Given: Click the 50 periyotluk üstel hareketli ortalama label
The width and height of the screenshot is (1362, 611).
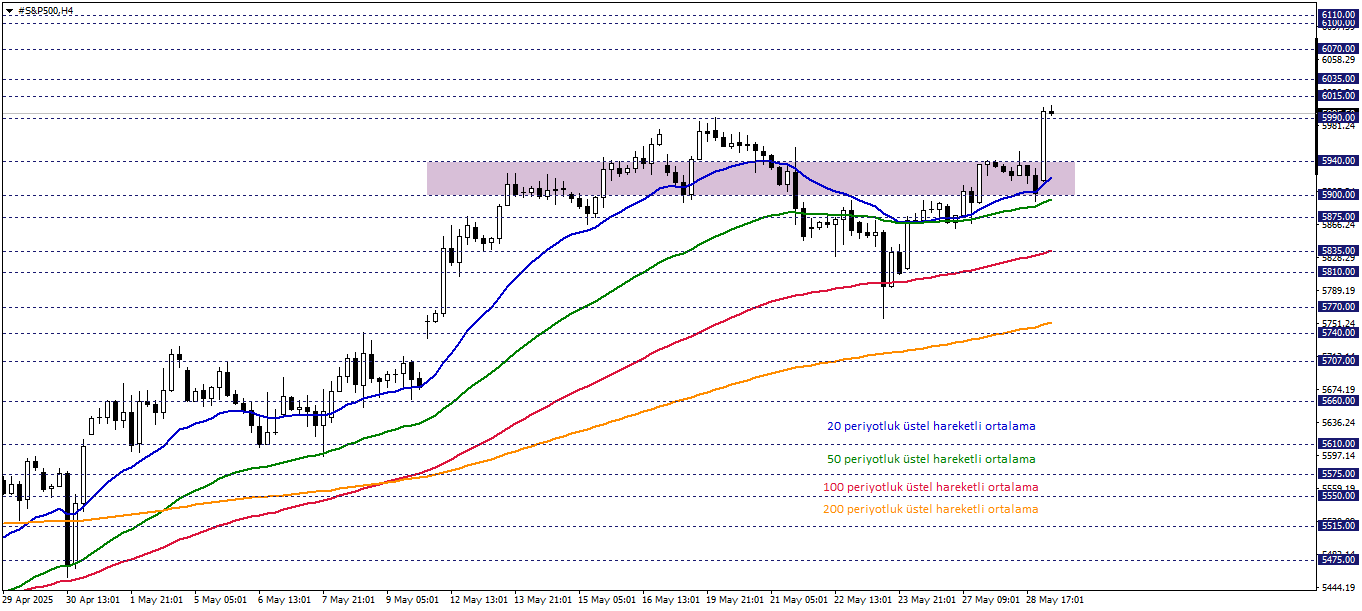Looking at the screenshot, I should (931, 459).
